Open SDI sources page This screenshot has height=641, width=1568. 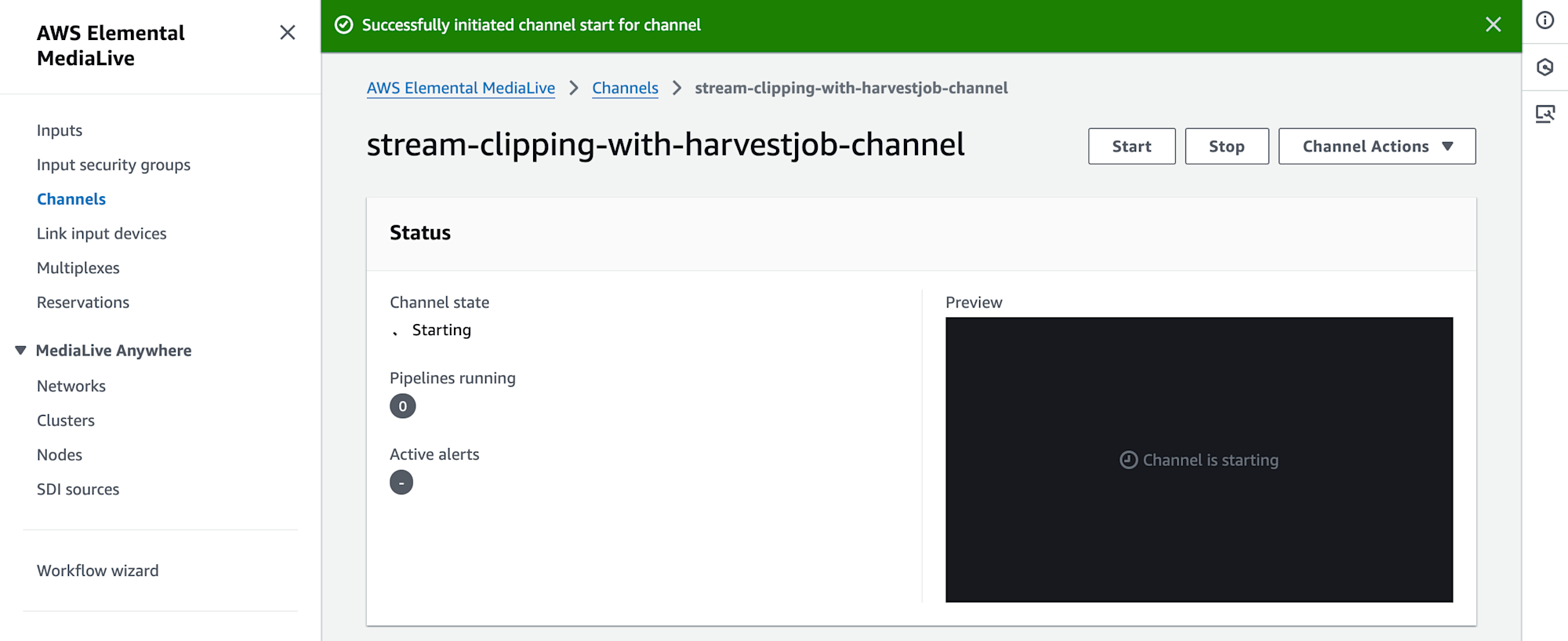pyautogui.click(x=78, y=490)
